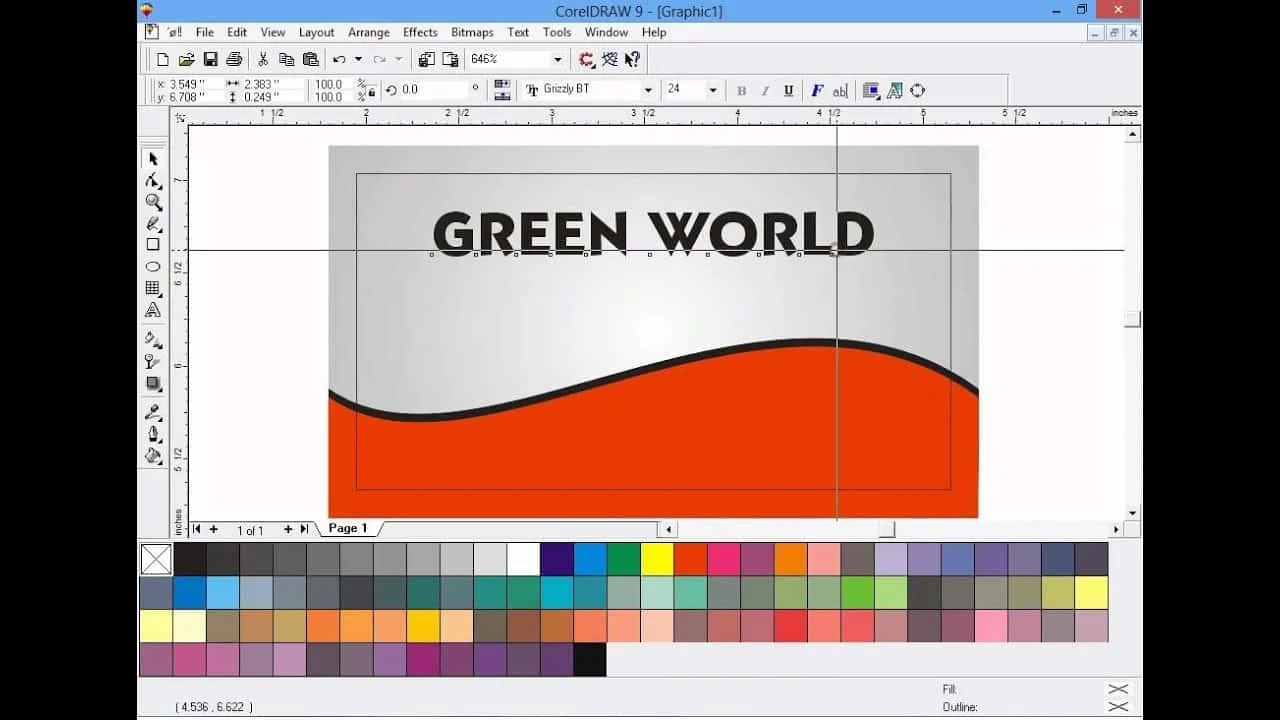This screenshot has height=720, width=1280.
Task: Toggle underline formatting
Action: point(789,90)
